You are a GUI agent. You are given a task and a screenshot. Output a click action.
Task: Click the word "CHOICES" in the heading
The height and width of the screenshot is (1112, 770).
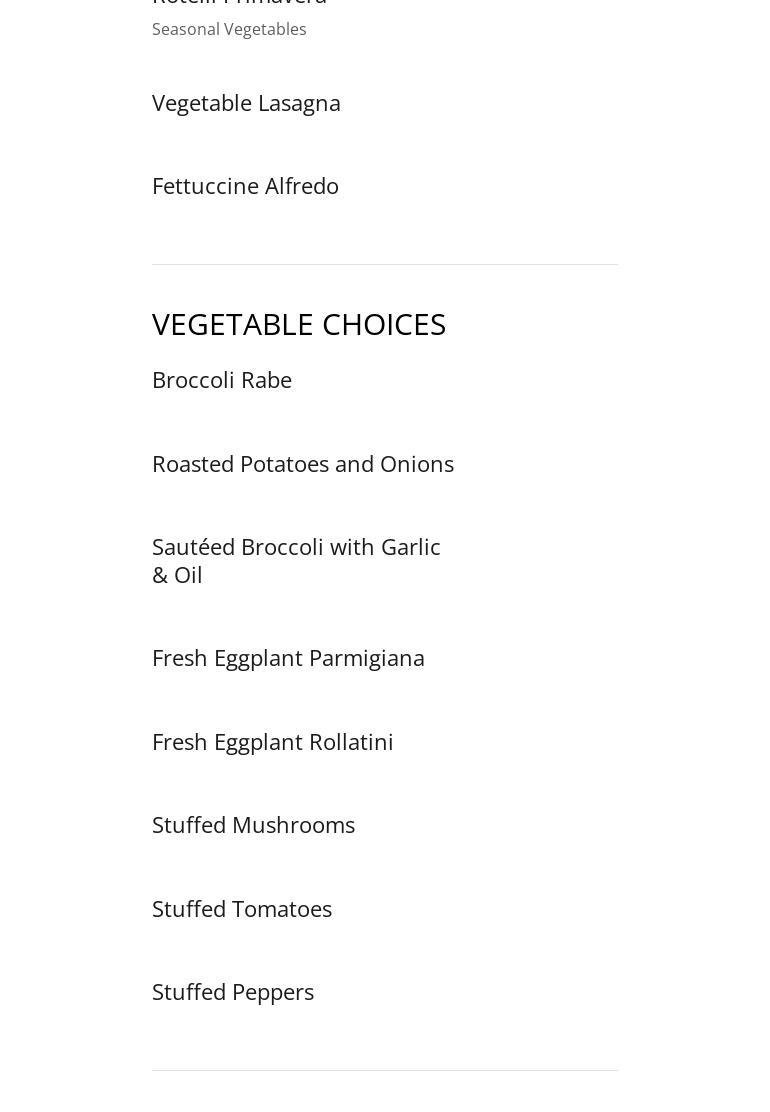(384, 324)
